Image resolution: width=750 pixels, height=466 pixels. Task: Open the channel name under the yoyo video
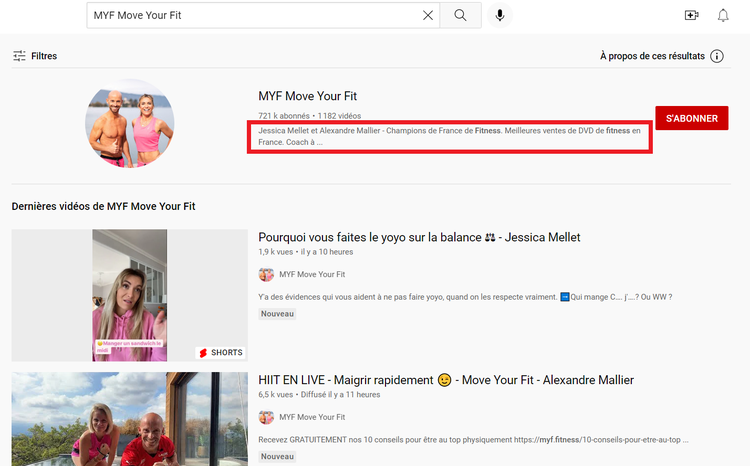(312, 275)
